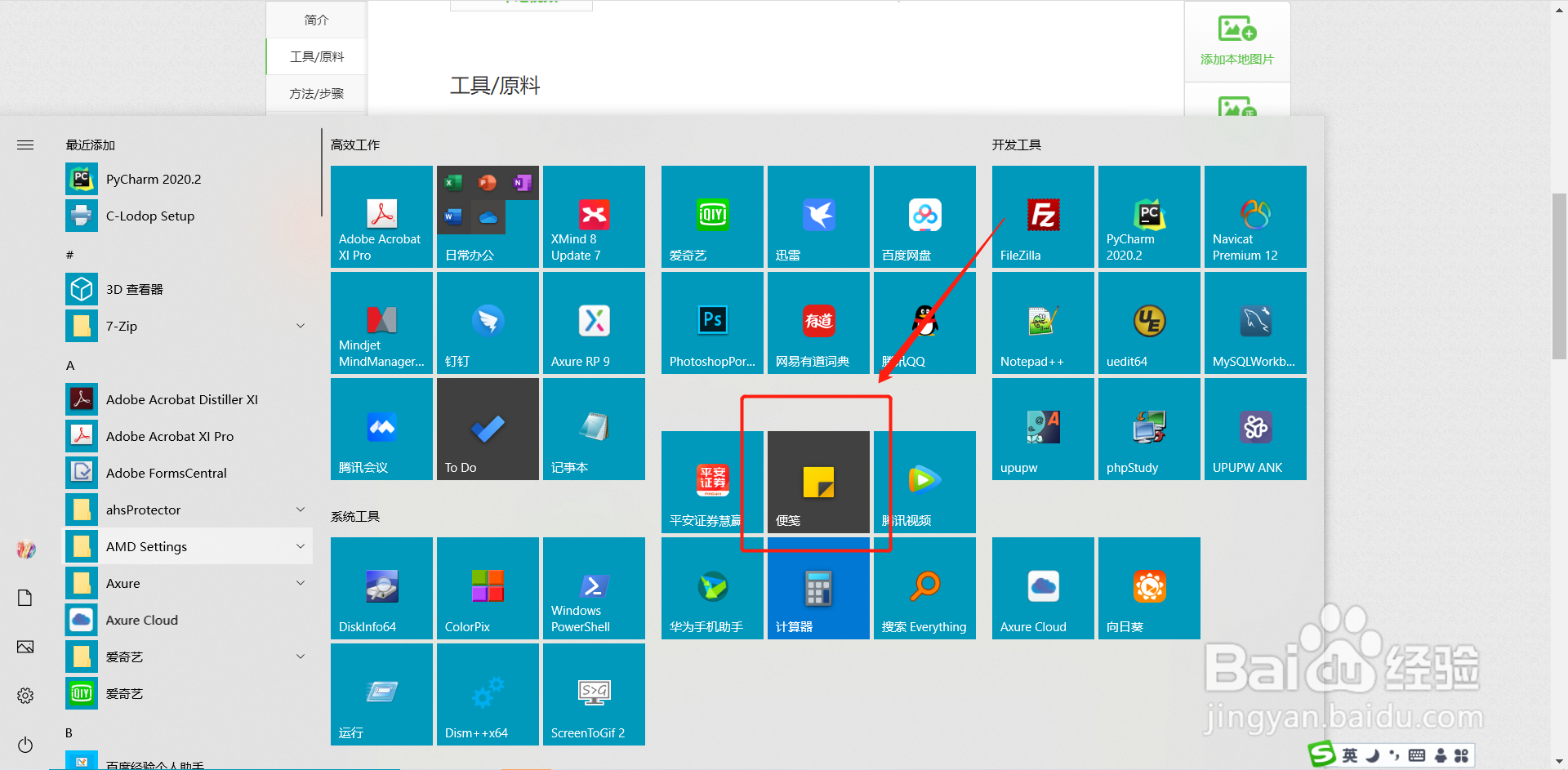Open the 便笺 (Sticky Notes) tile
This screenshot has height=770, width=1568.
[817, 482]
